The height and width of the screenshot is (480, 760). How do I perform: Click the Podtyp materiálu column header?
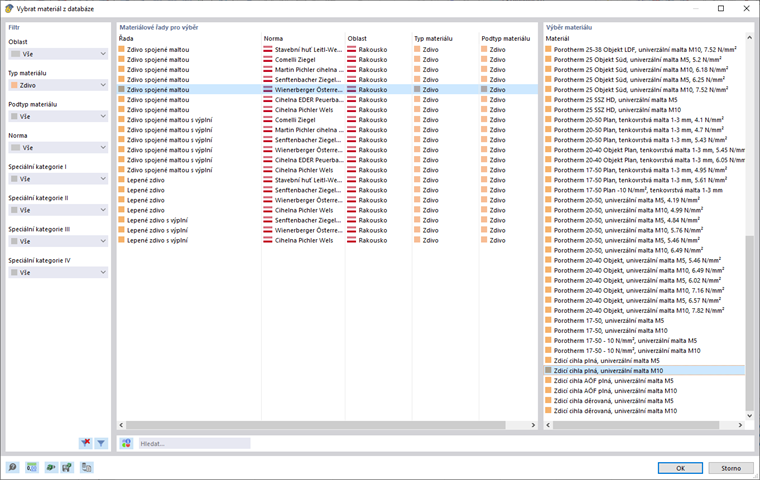coord(508,38)
